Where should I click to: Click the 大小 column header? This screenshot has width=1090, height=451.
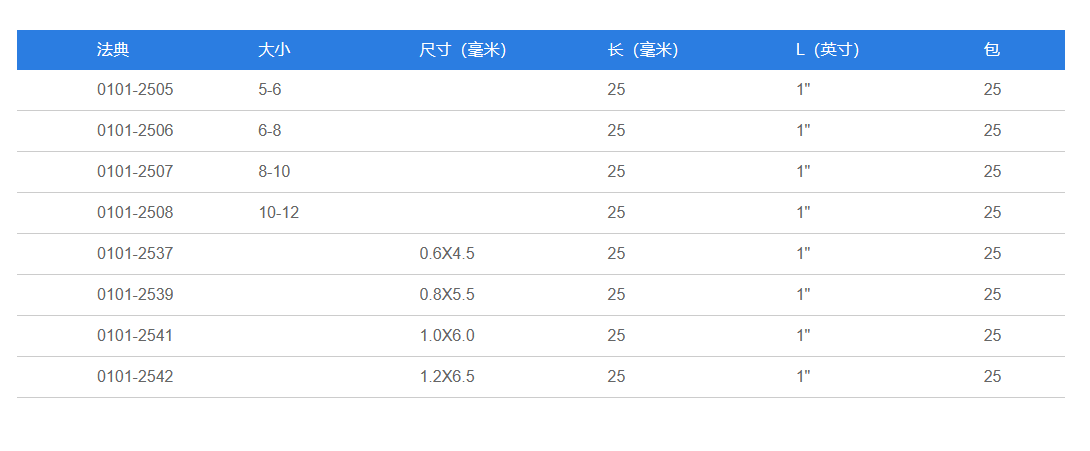pyautogui.click(x=274, y=50)
